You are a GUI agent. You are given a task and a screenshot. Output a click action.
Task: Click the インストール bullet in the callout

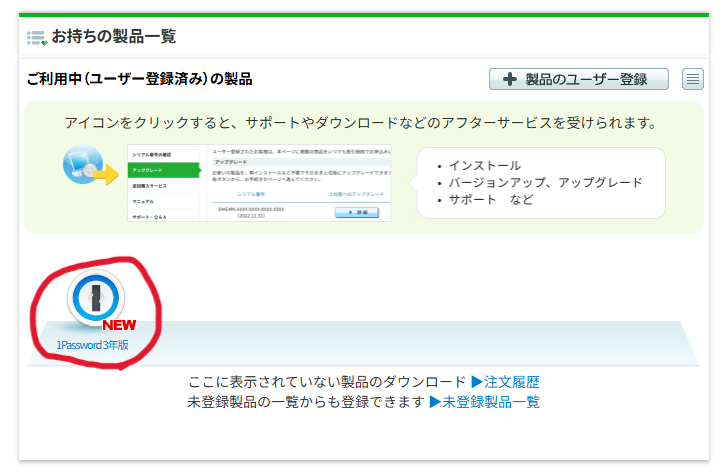coord(485,165)
